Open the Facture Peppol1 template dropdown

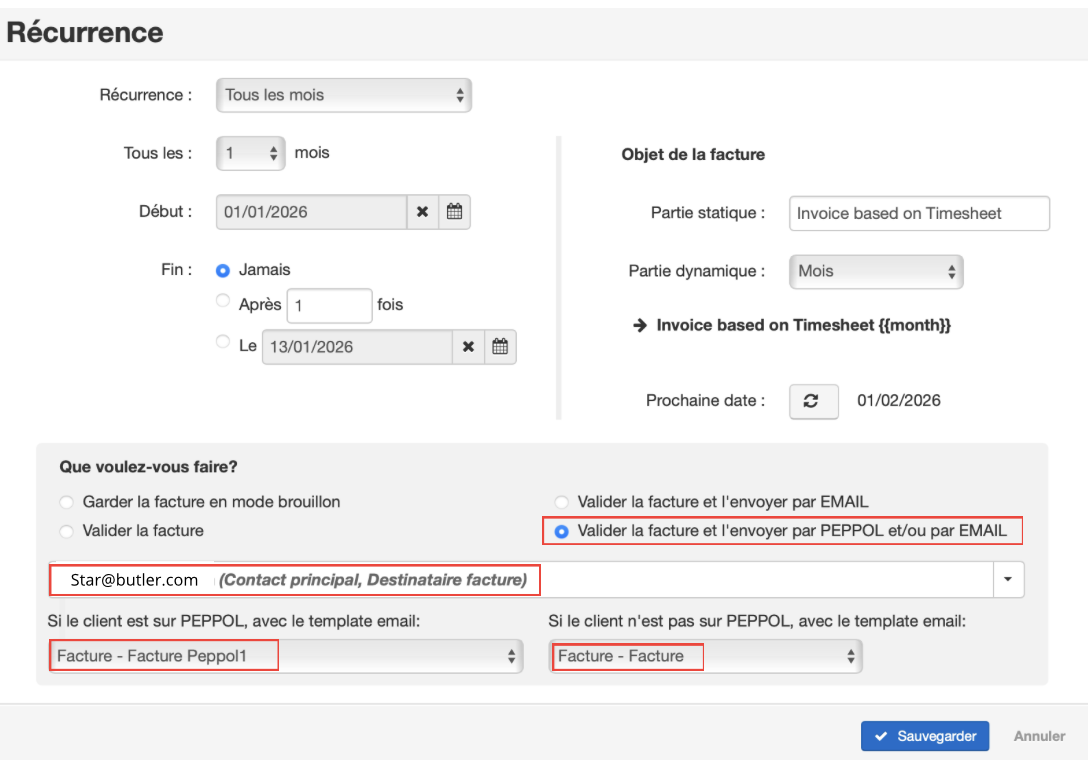286,656
